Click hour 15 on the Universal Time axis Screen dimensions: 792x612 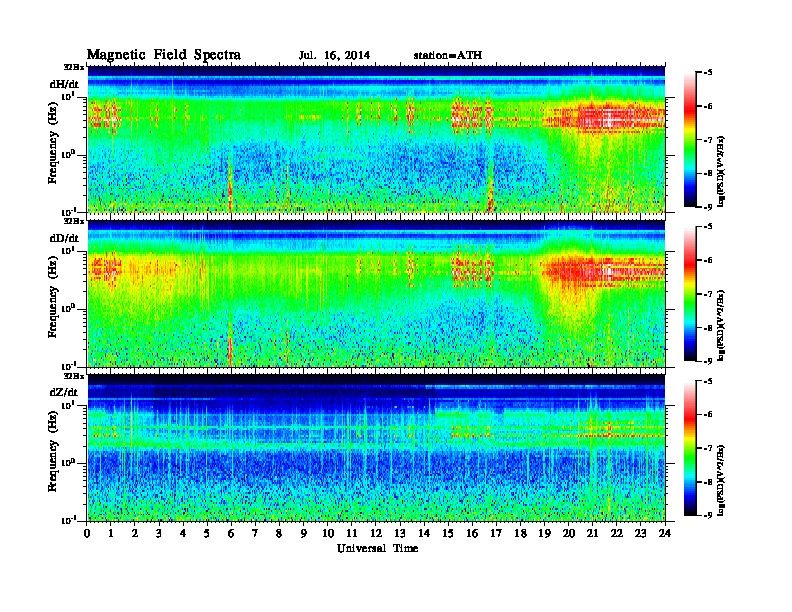[448, 534]
